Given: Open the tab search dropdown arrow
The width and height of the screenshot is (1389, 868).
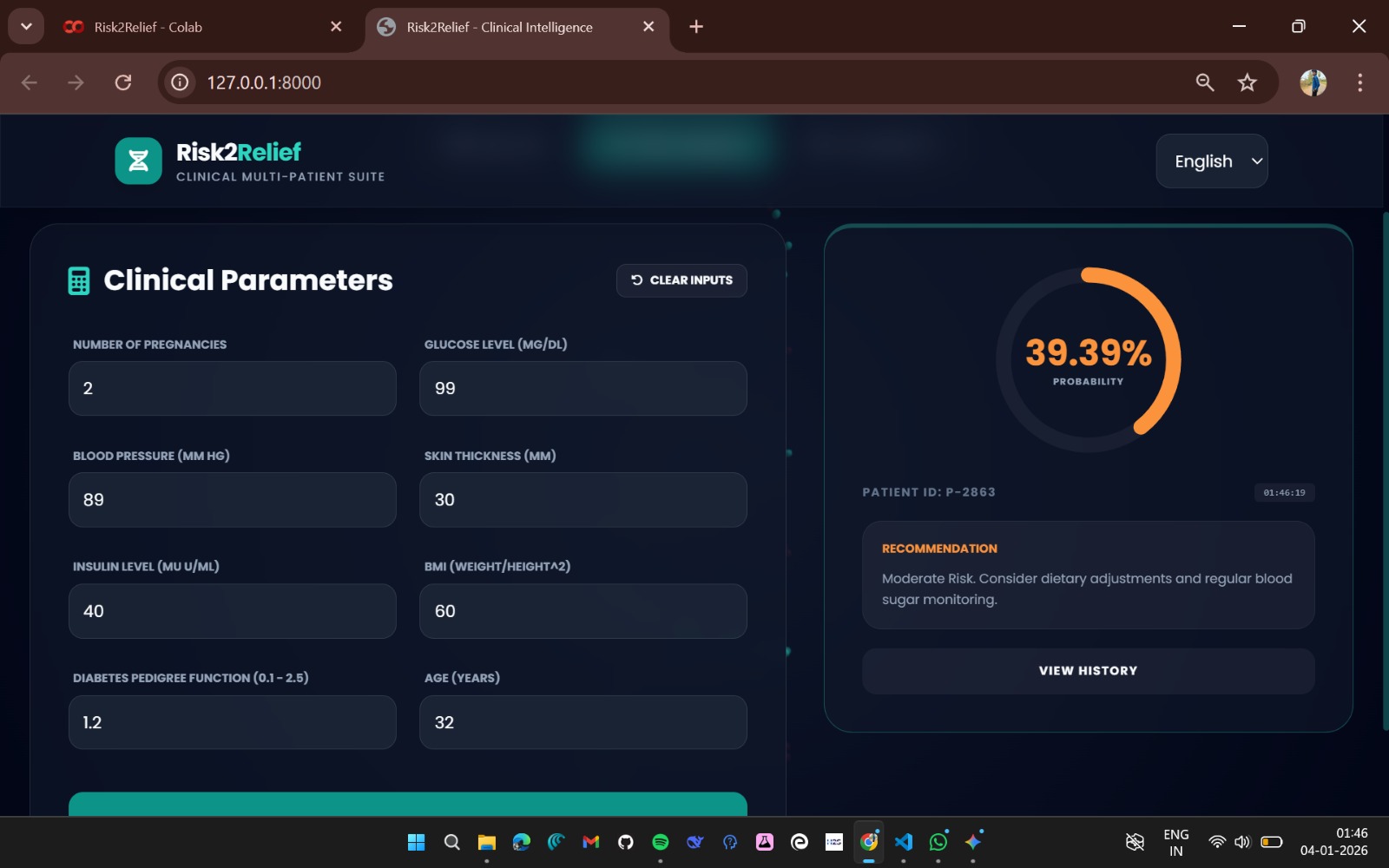Looking at the screenshot, I should [26, 27].
